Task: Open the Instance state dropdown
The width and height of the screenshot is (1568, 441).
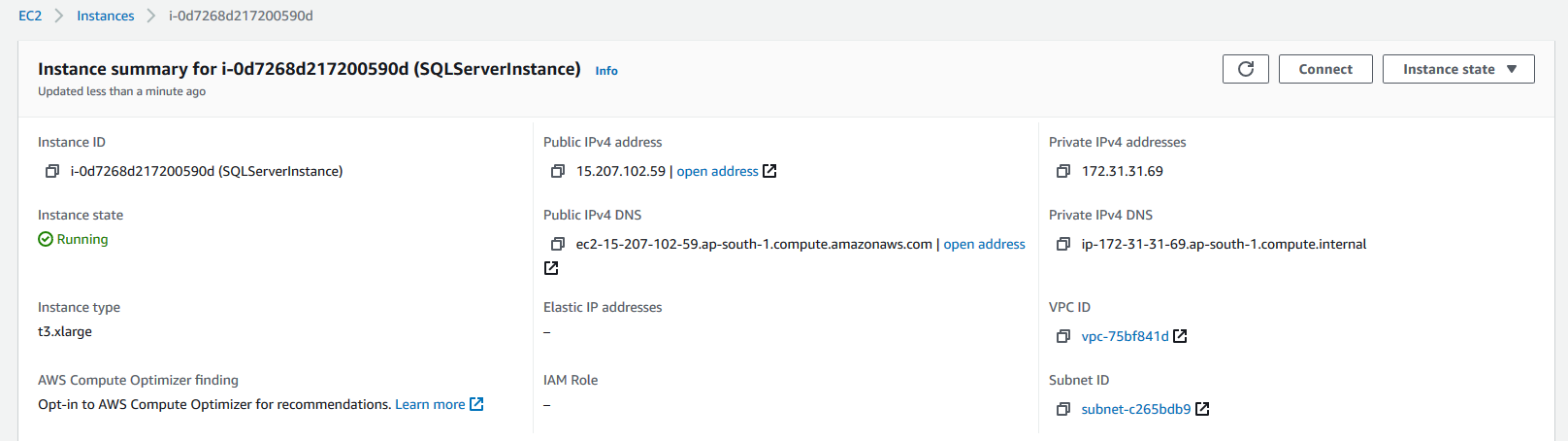Action: tap(1457, 69)
